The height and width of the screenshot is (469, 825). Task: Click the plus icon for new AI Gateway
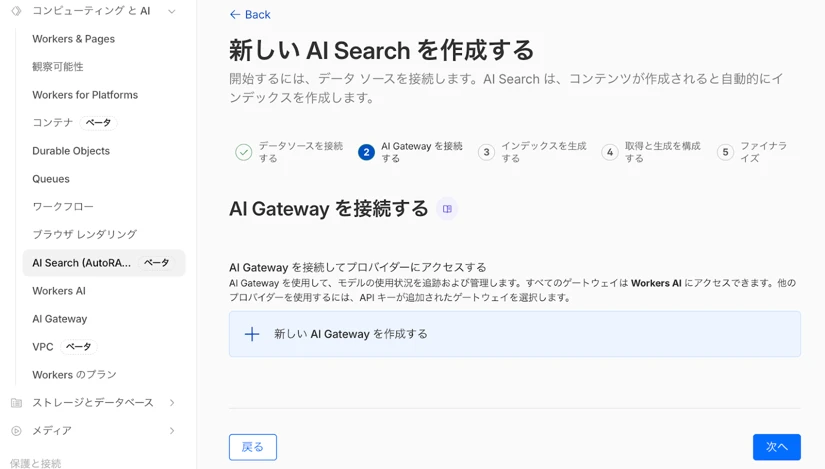tap(252, 334)
